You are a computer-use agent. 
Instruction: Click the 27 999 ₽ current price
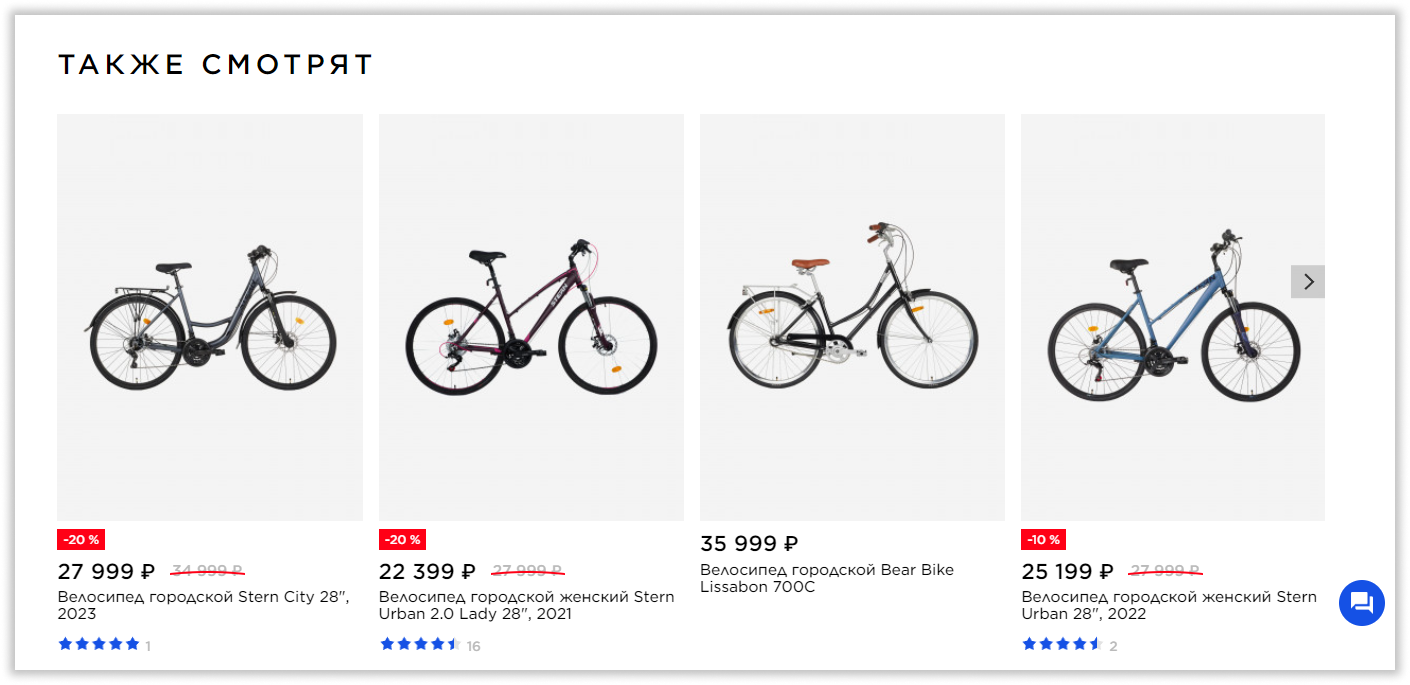106,572
